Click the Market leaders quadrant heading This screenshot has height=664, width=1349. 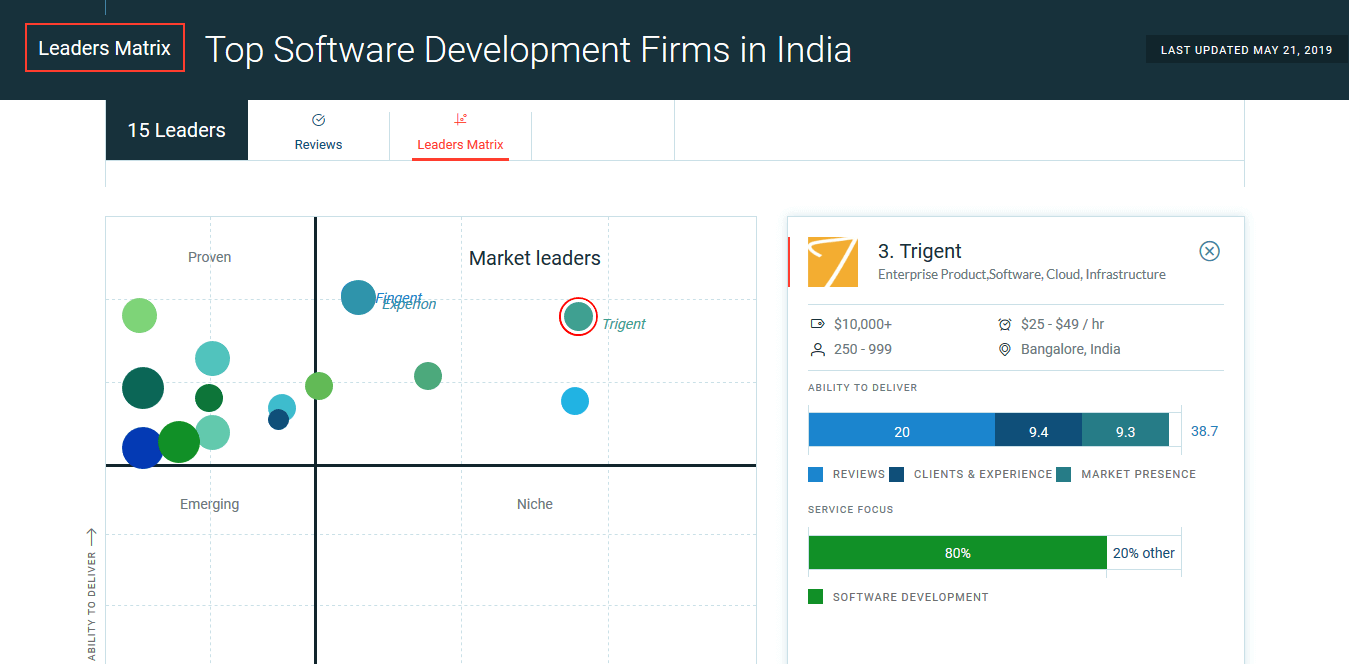click(x=535, y=258)
